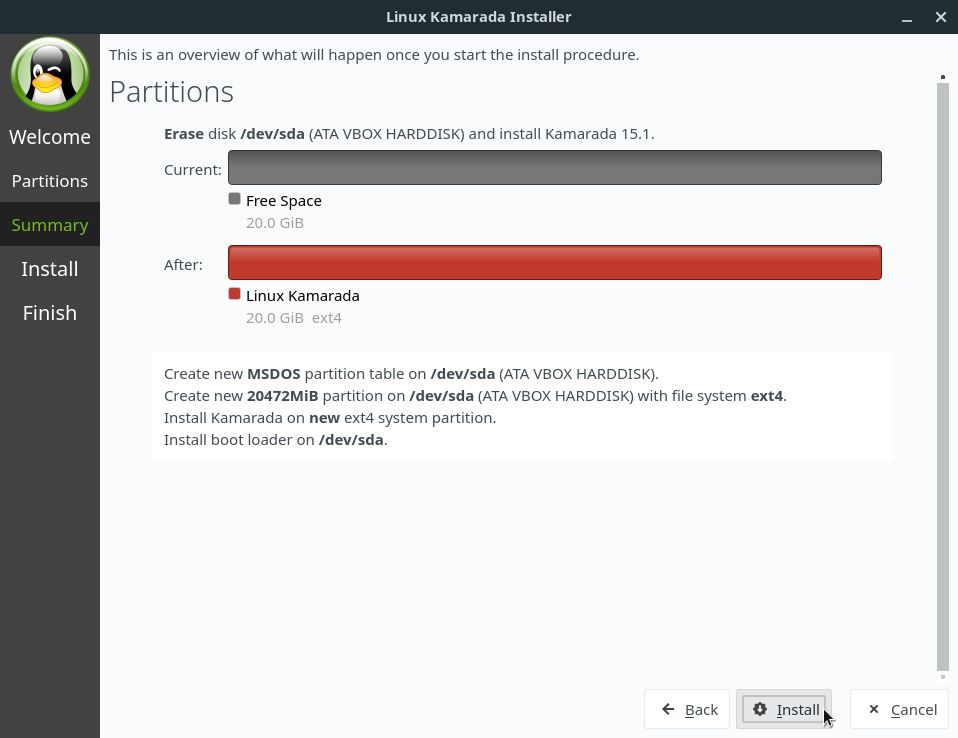
Task: Jump to the Finish step in the sidebar
Action: pos(49,313)
